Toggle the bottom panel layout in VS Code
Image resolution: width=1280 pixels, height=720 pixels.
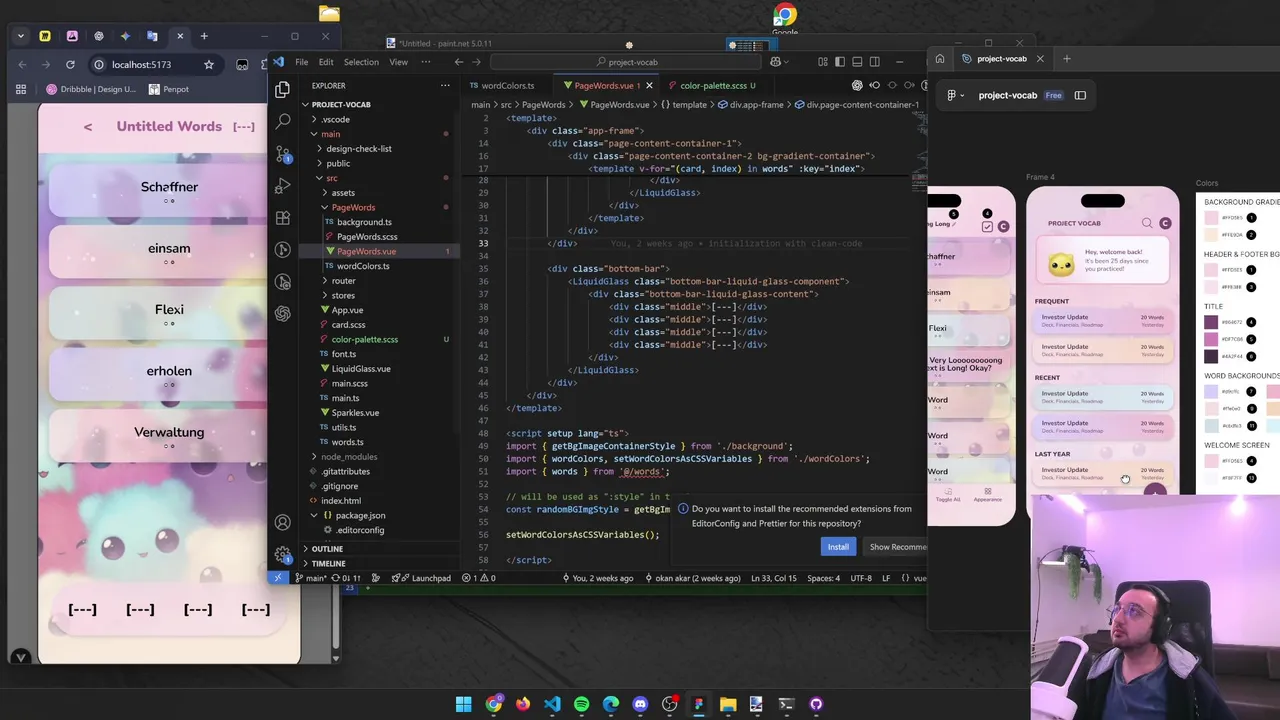click(x=857, y=62)
